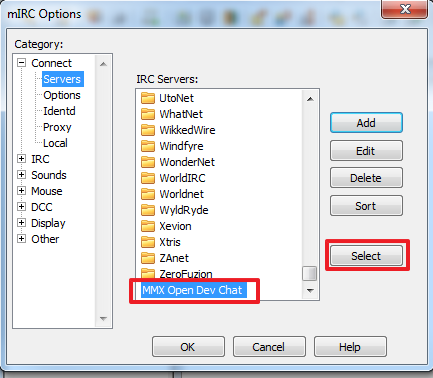Click the WorldIRC folder icon
This screenshot has height=378, width=433.
pyautogui.click(x=148, y=178)
